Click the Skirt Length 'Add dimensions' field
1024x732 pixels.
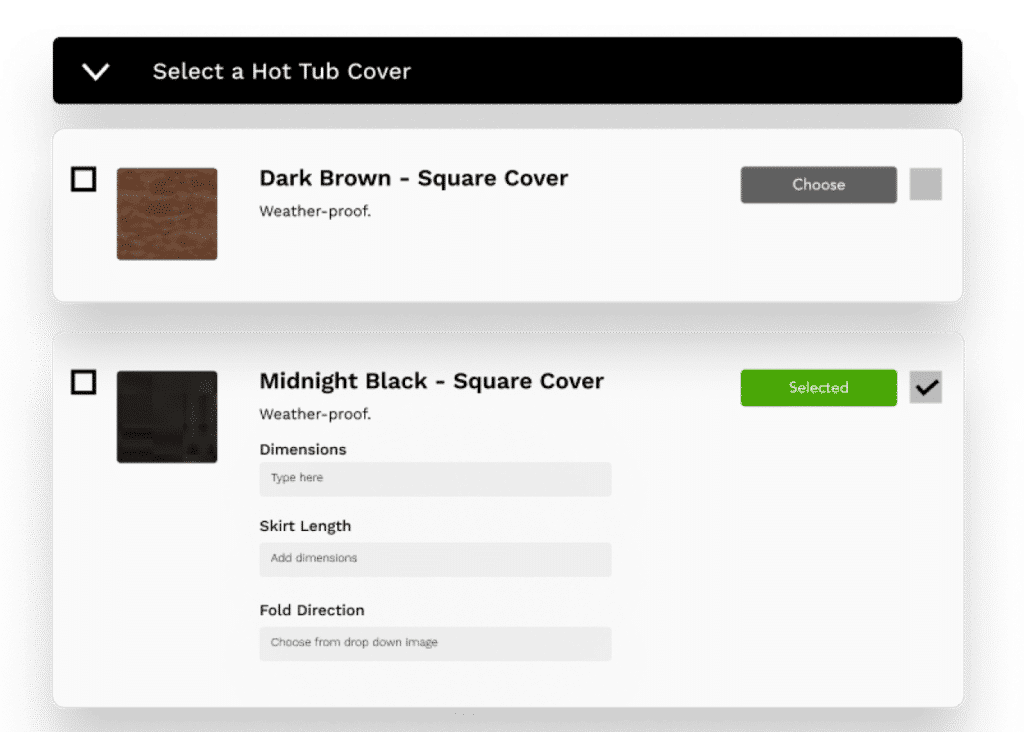pyautogui.click(x=435, y=559)
